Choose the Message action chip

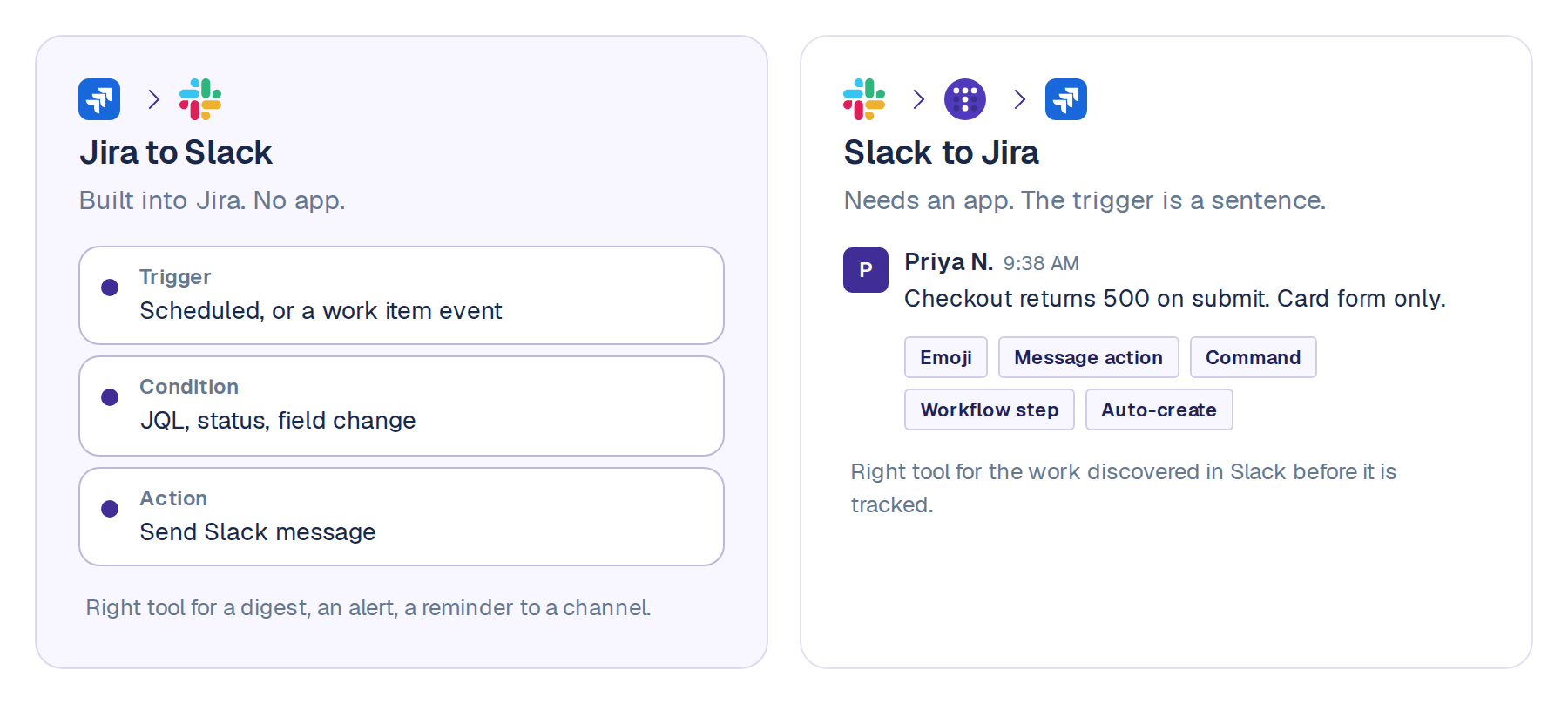coord(1089,357)
